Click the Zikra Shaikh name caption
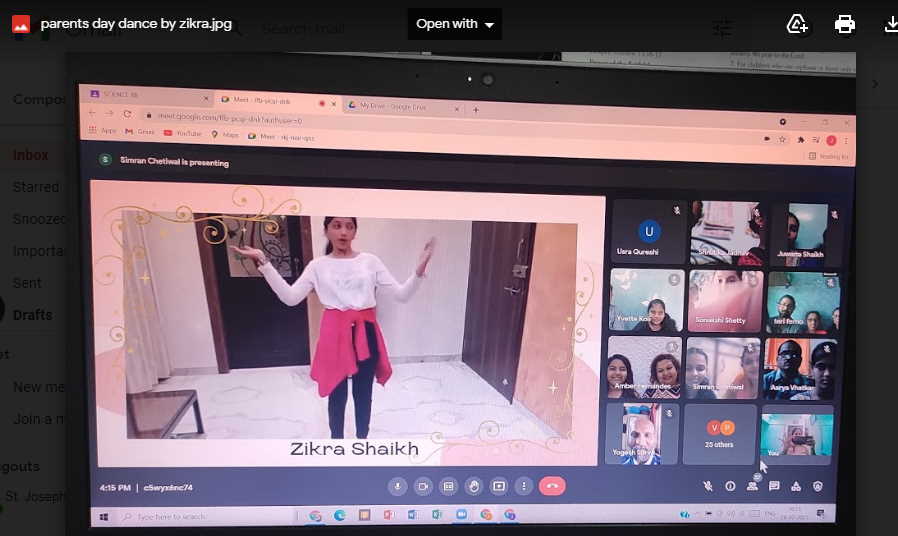 354,449
